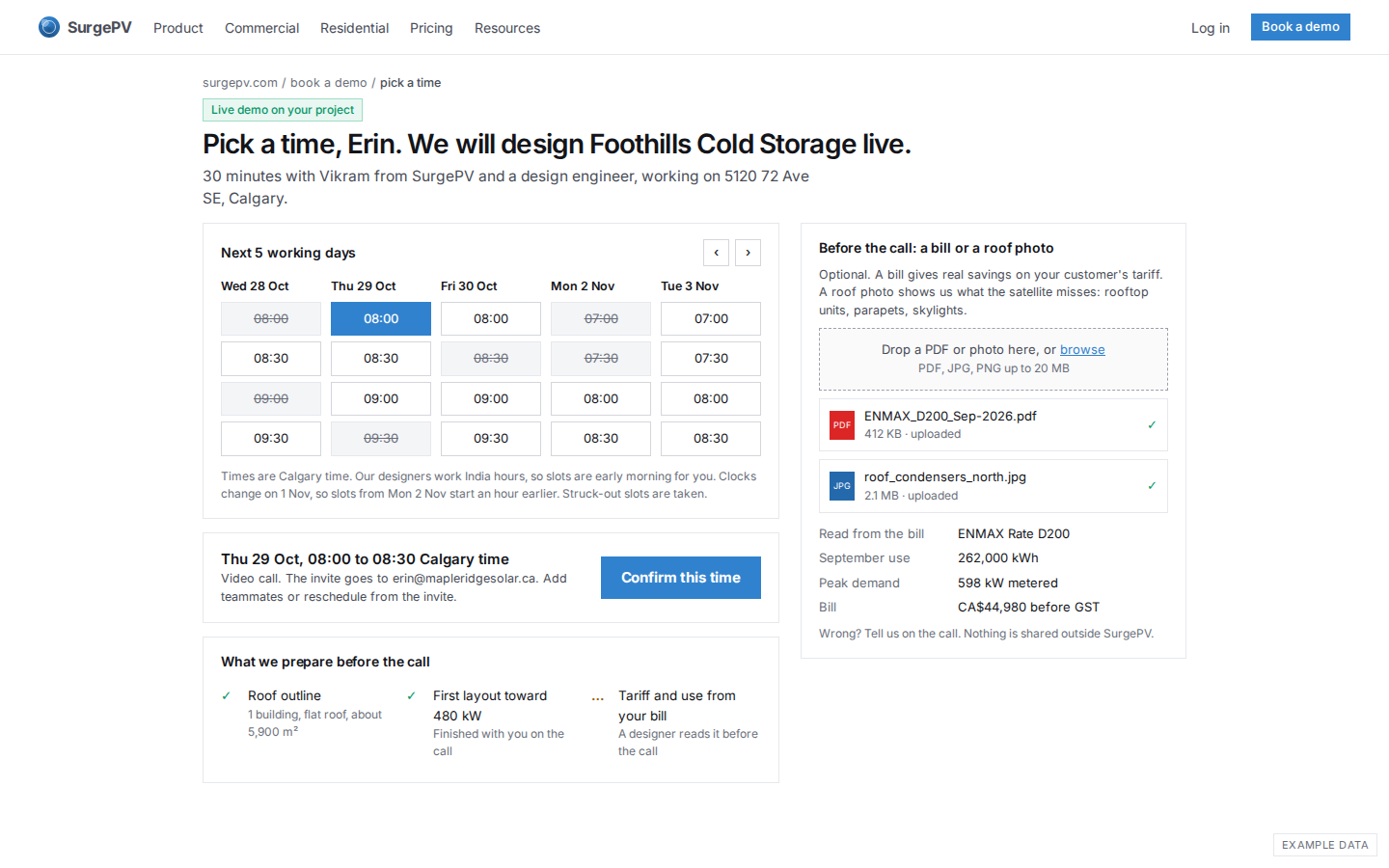Pick the Fri 30 Oct 09:30 slot
Image resolution: width=1389 pixels, height=868 pixels.
(491, 439)
